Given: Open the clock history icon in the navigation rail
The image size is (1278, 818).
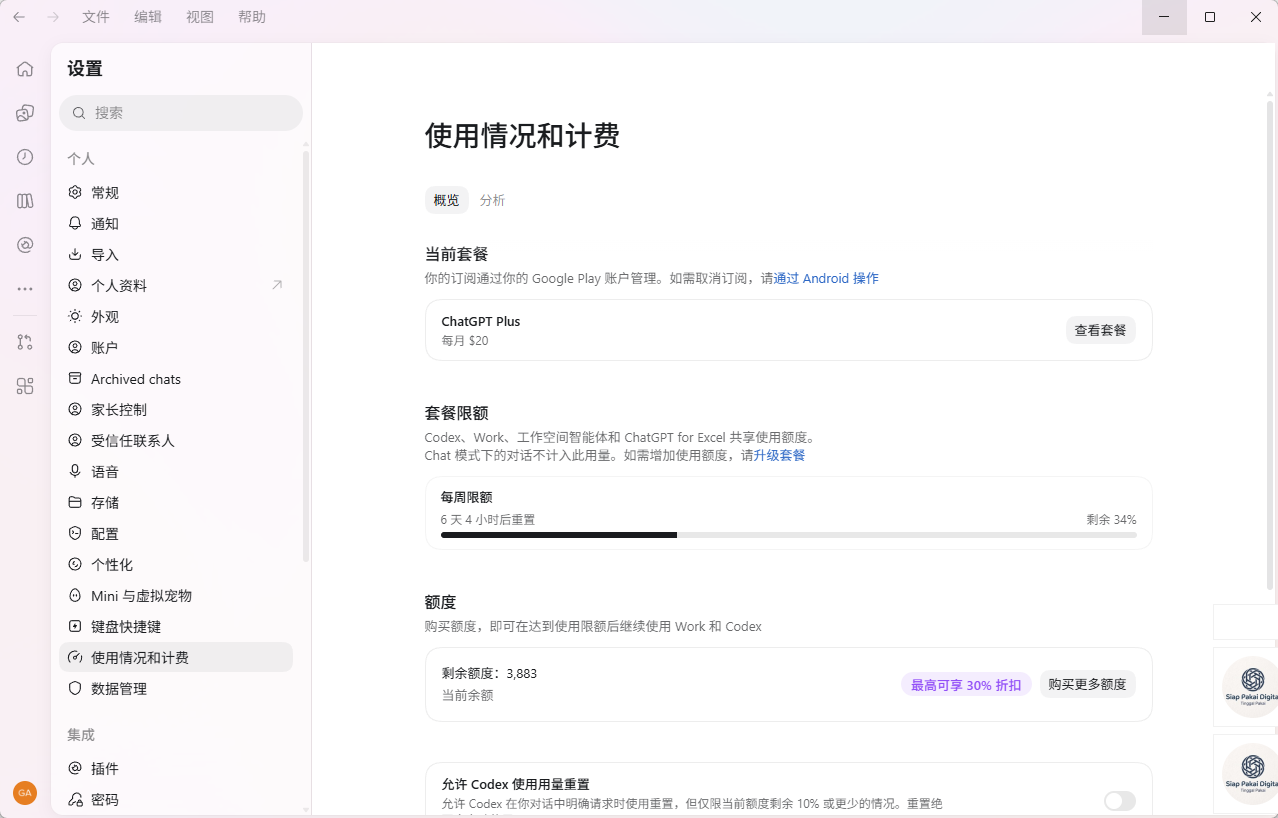Looking at the screenshot, I should pos(25,157).
